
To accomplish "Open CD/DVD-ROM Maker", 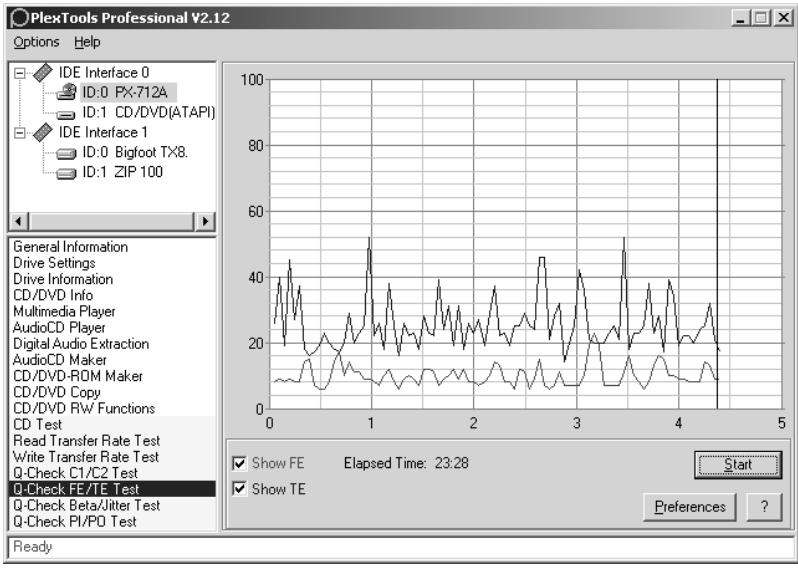I will coord(78,376).
